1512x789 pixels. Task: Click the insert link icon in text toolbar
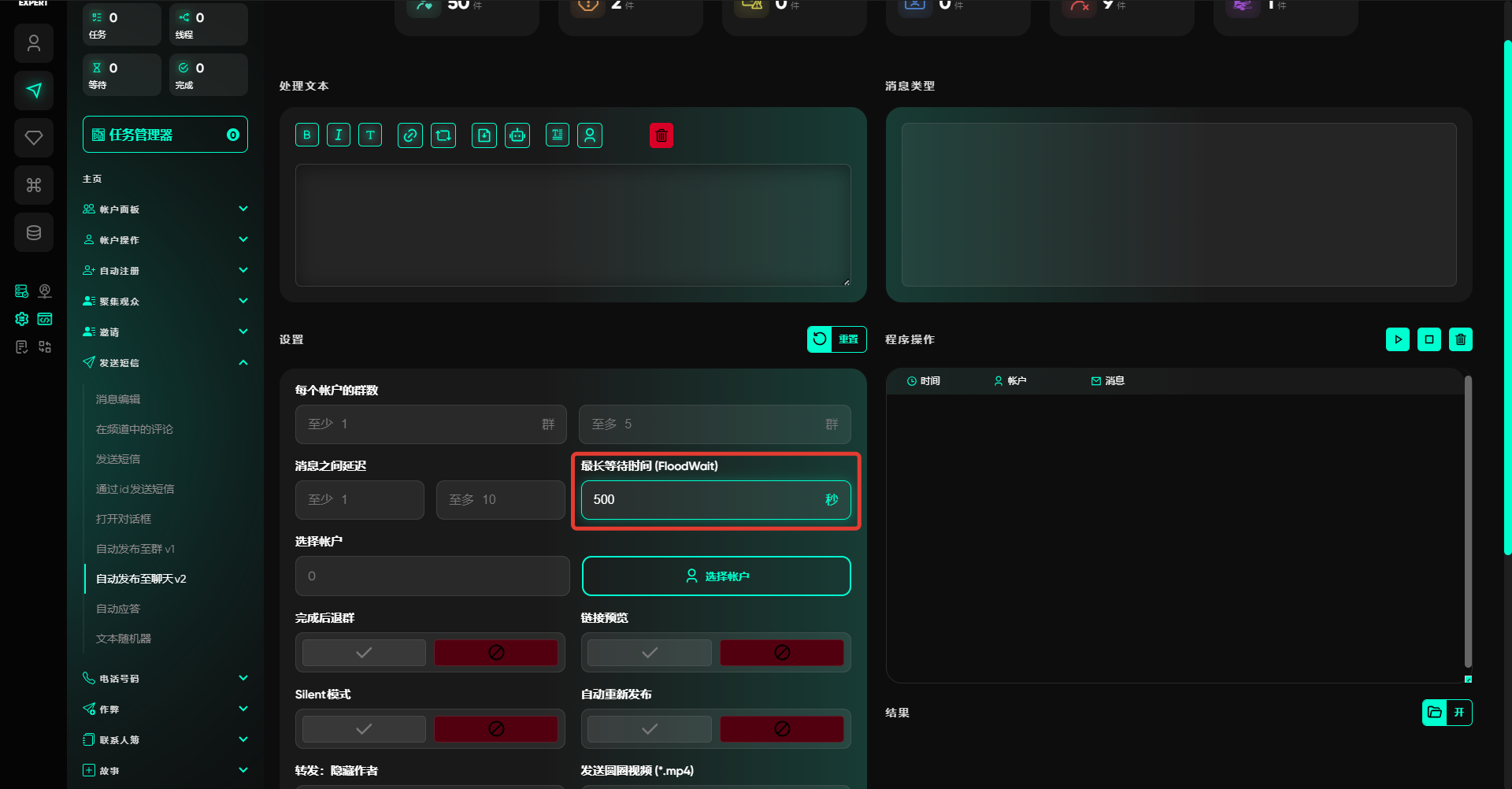pyautogui.click(x=409, y=135)
